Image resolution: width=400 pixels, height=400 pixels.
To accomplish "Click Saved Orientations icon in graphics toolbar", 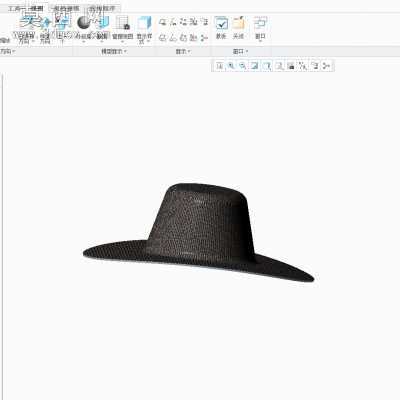I will [279, 66].
